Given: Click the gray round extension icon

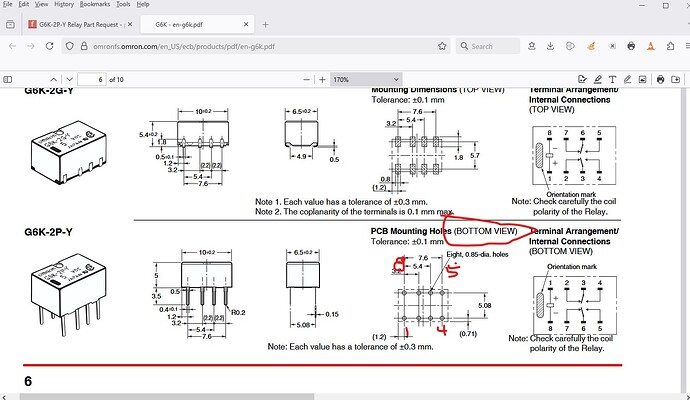Looking at the screenshot, I should click(570, 46).
